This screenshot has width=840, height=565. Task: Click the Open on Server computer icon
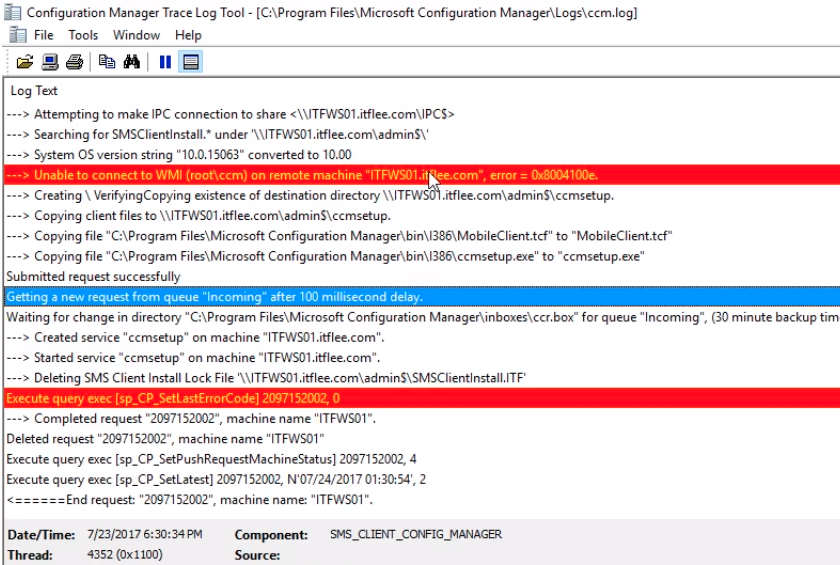coord(50,62)
